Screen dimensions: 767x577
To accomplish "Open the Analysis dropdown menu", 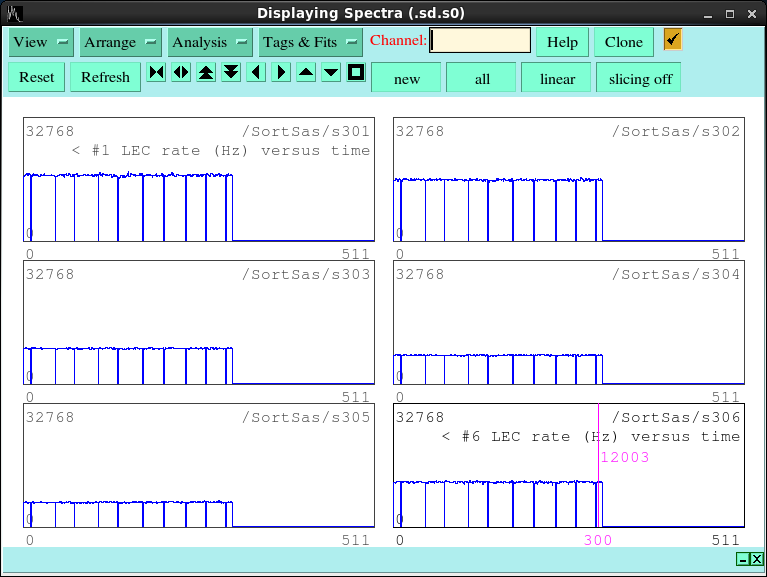I will [x=210, y=42].
